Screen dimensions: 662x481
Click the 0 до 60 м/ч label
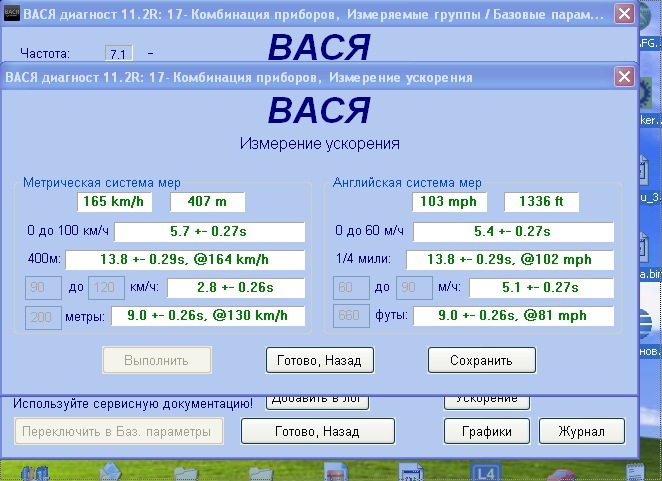tap(369, 231)
